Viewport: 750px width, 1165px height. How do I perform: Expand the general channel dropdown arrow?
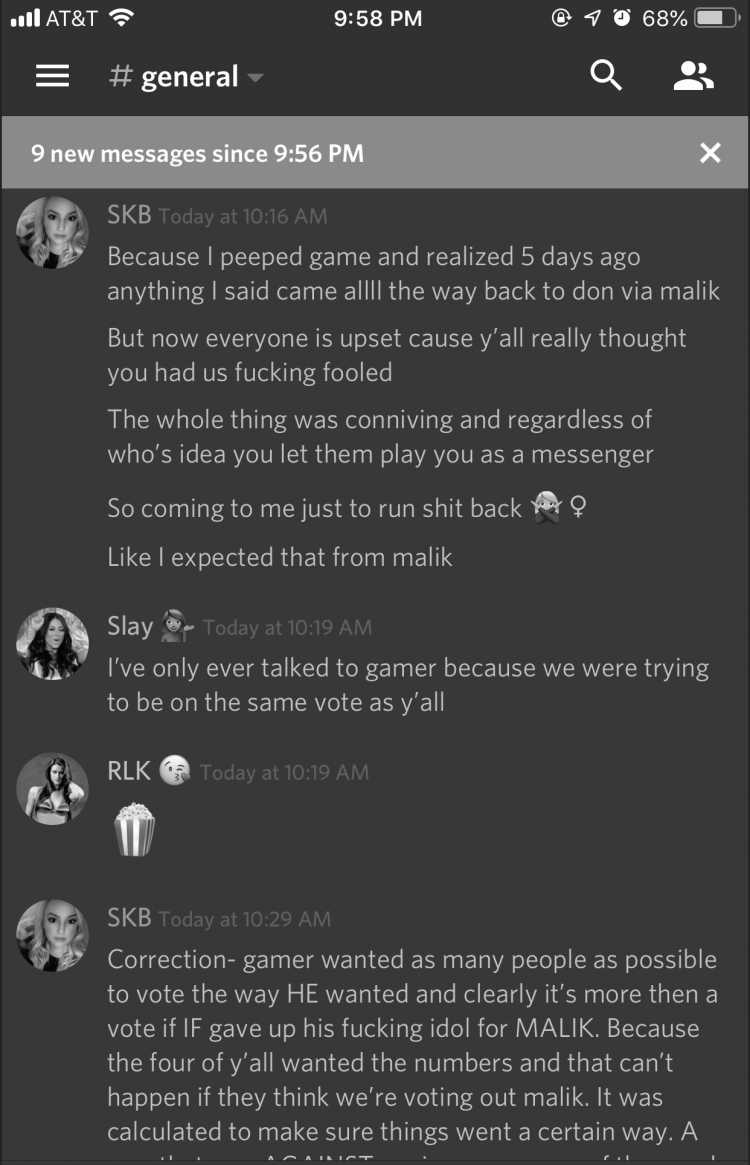click(255, 77)
